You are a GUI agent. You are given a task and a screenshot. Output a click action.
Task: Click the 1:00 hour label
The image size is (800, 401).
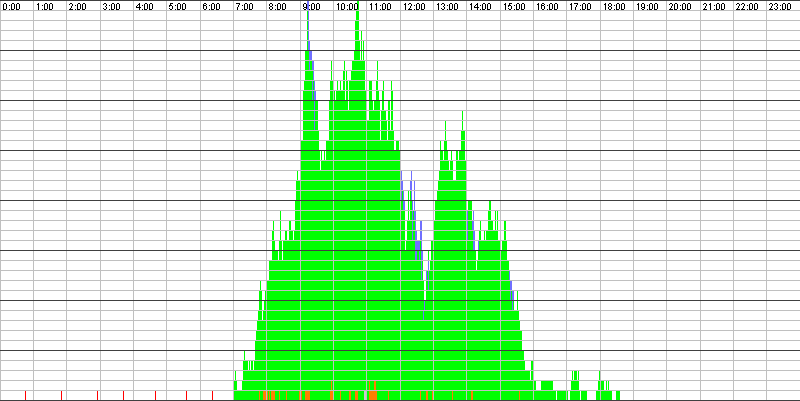[44, 7]
